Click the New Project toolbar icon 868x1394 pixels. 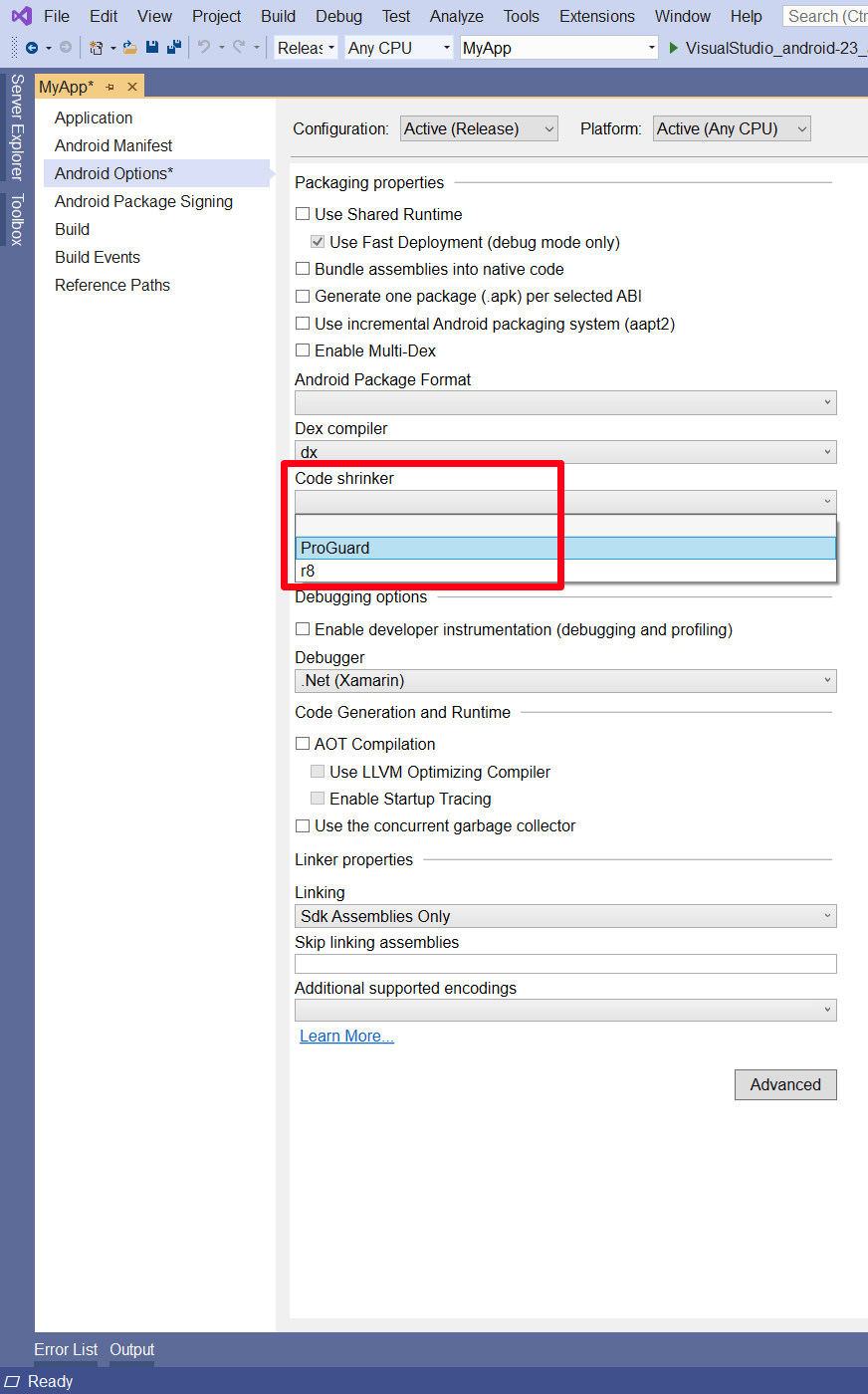[x=97, y=48]
